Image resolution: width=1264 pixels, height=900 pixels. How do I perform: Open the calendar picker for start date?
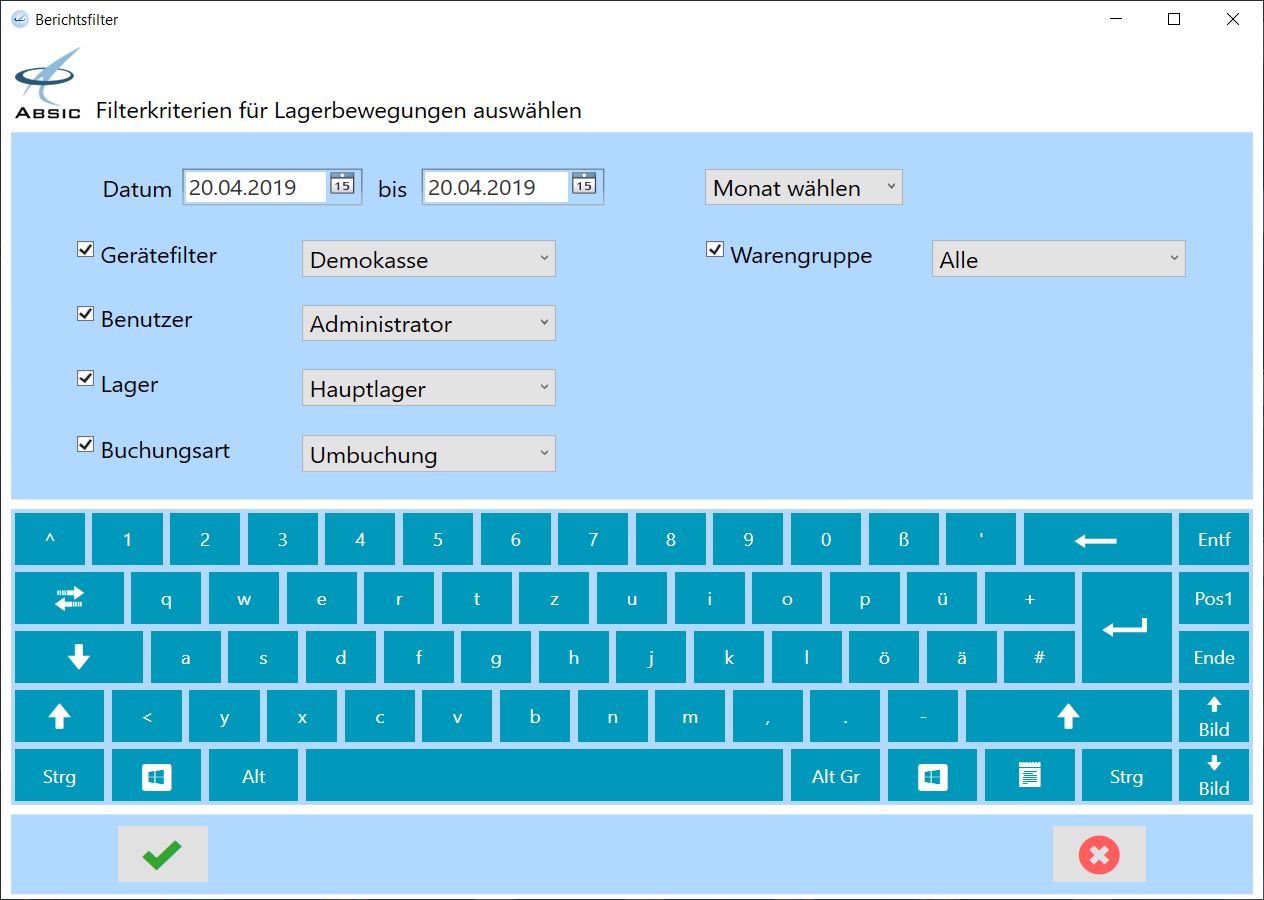tap(342, 185)
